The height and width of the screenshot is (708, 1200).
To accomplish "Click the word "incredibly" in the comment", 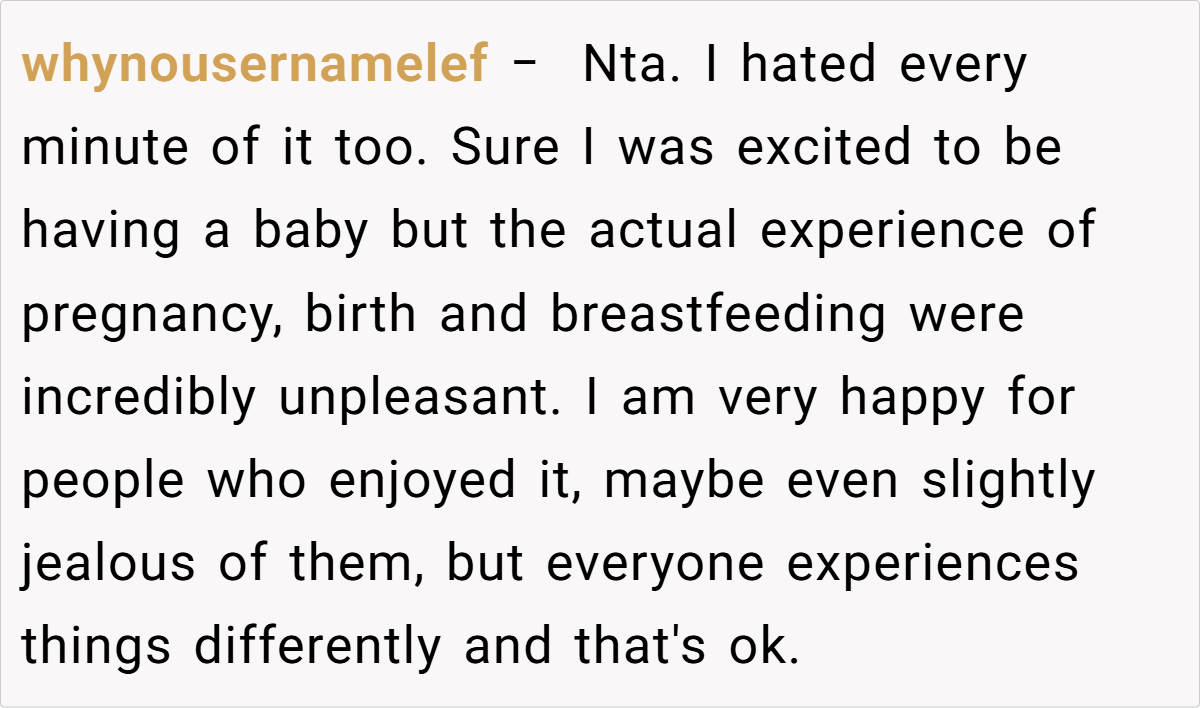I will point(139,399).
